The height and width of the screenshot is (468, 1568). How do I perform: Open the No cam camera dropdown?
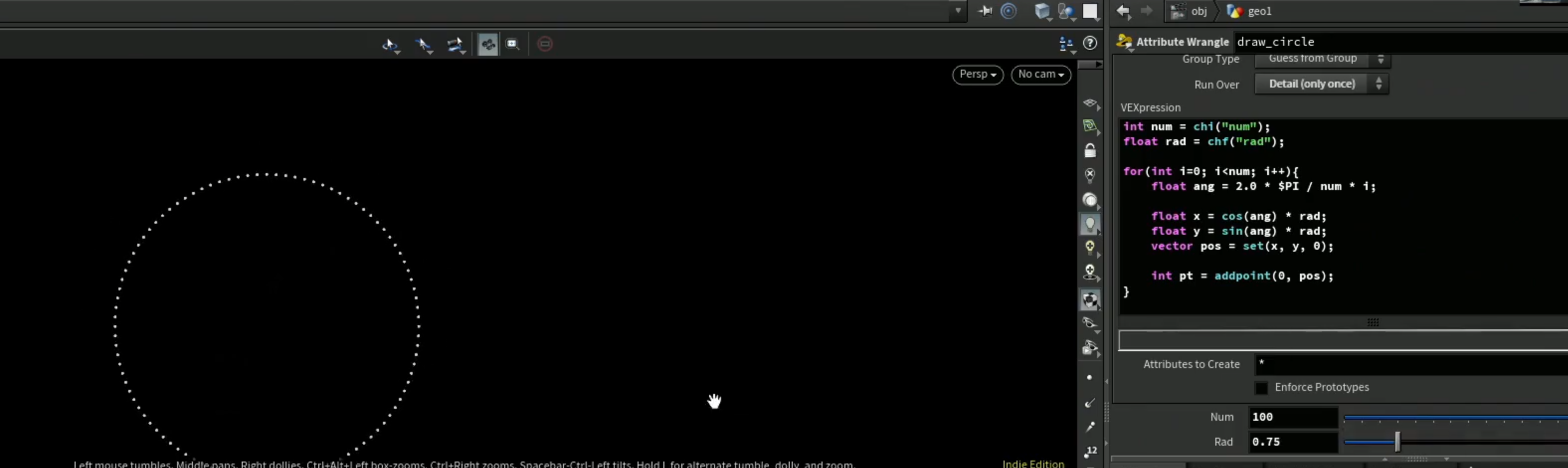[x=1040, y=74]
